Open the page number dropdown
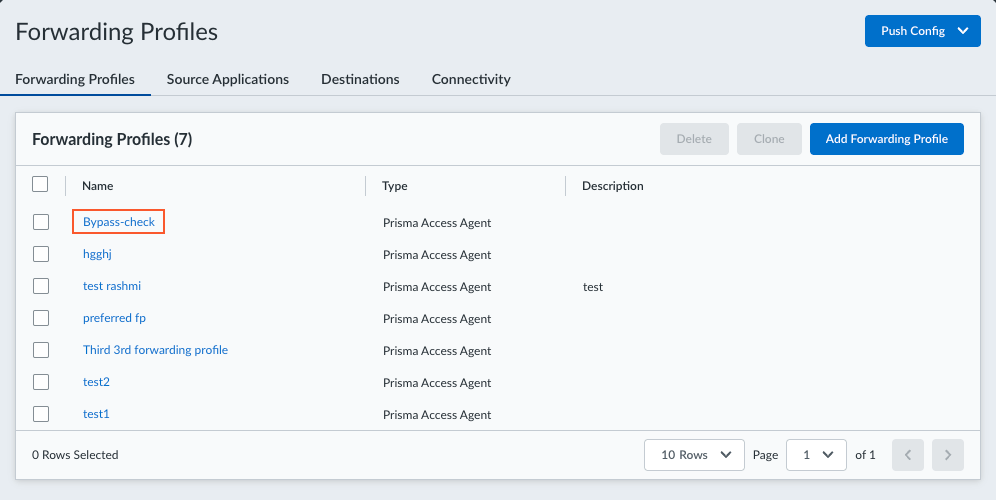Screen dimensions: 996x500 (816, 455)
